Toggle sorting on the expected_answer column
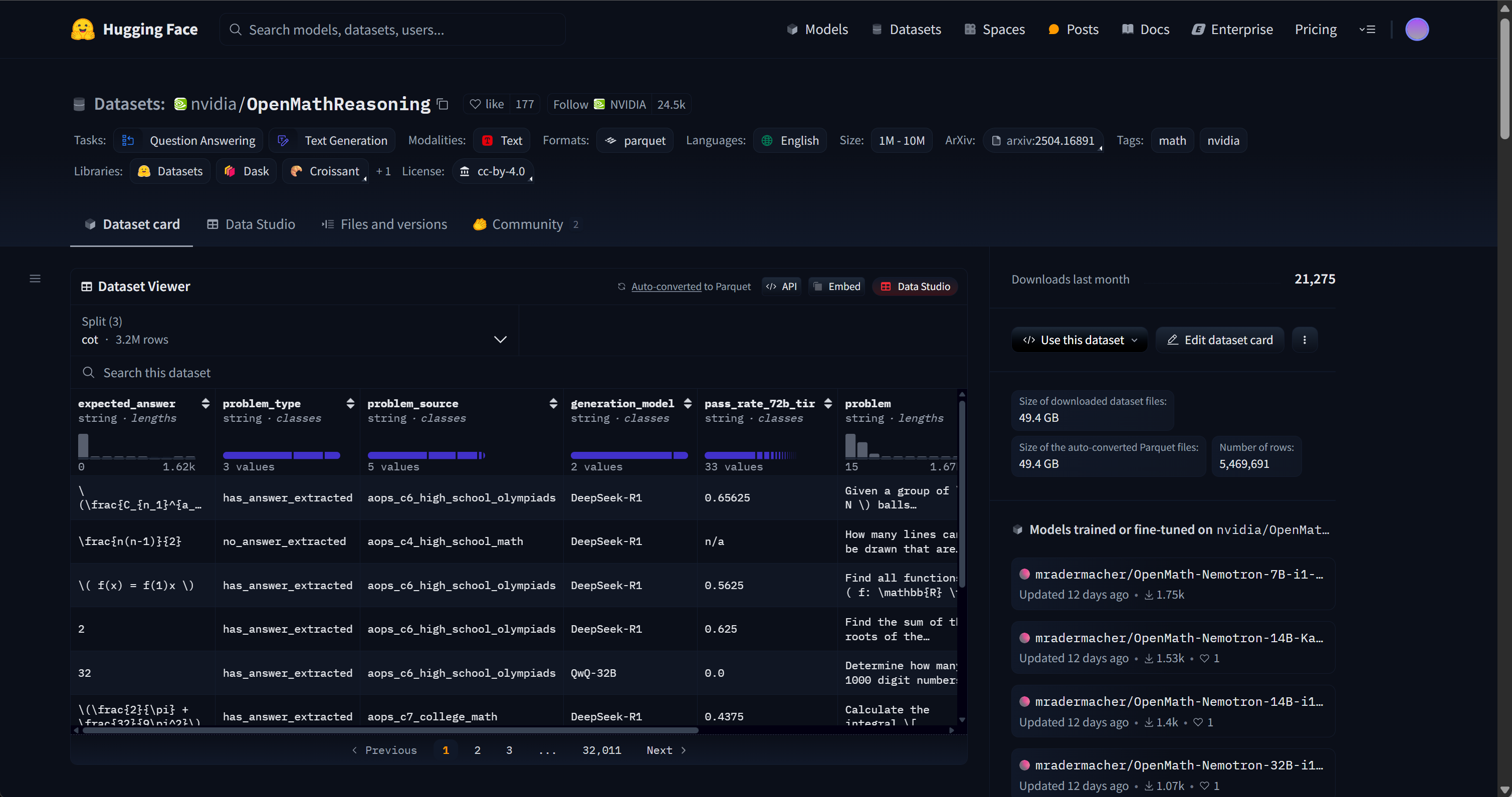1512x797 pixels. click(x=205, y=403)
